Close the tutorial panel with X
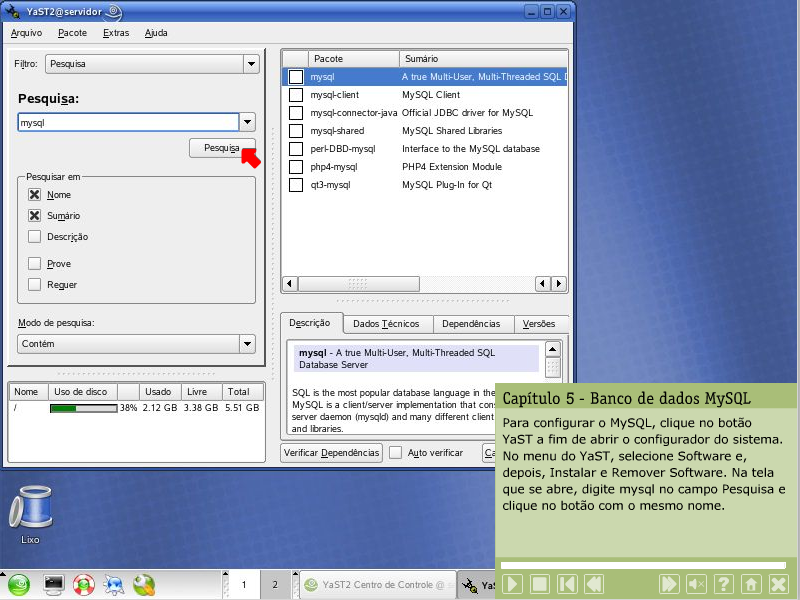Screen dimensions: 800x600 coord(779,584)
